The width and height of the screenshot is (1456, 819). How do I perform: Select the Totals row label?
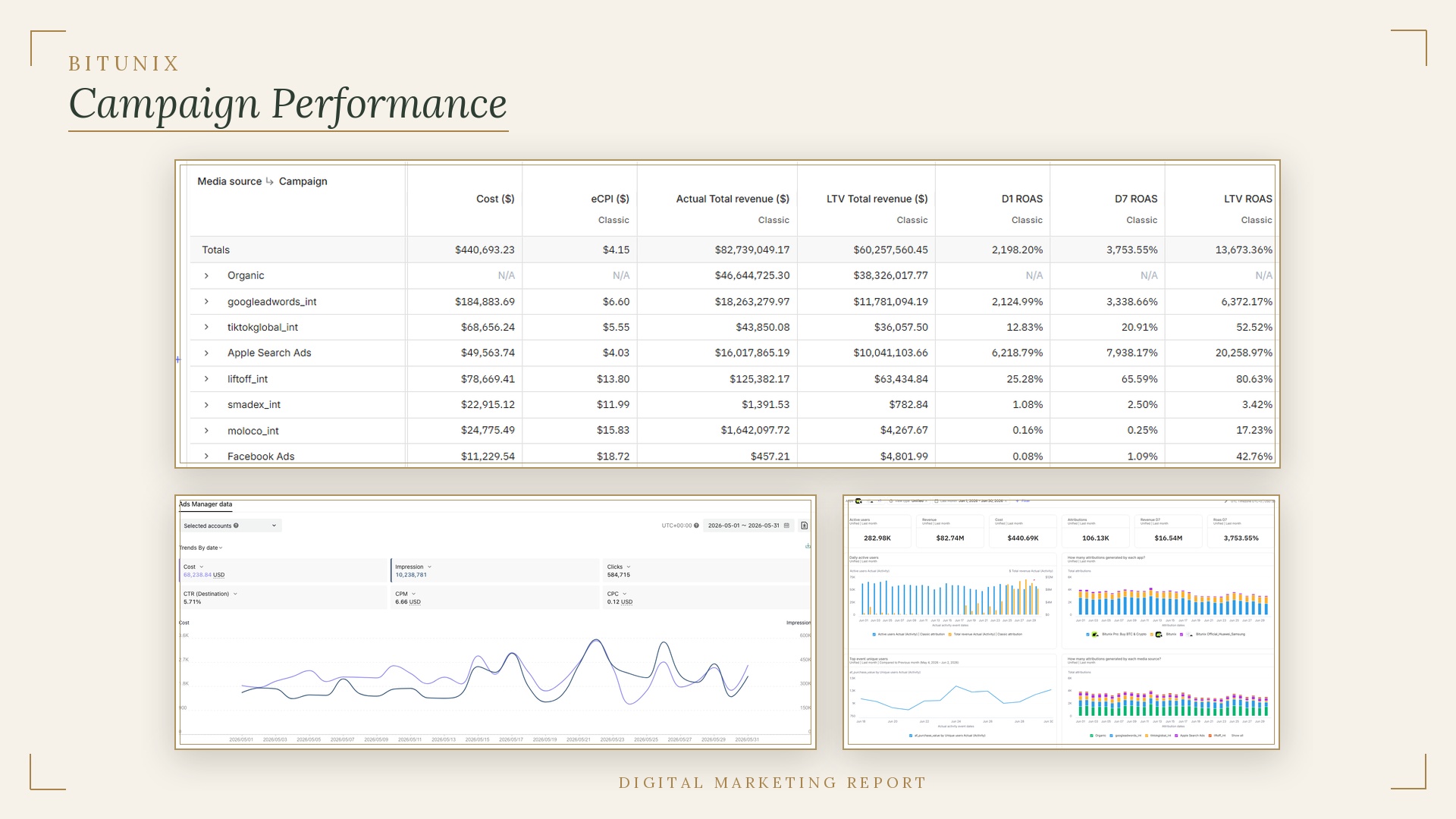point(215,250)
